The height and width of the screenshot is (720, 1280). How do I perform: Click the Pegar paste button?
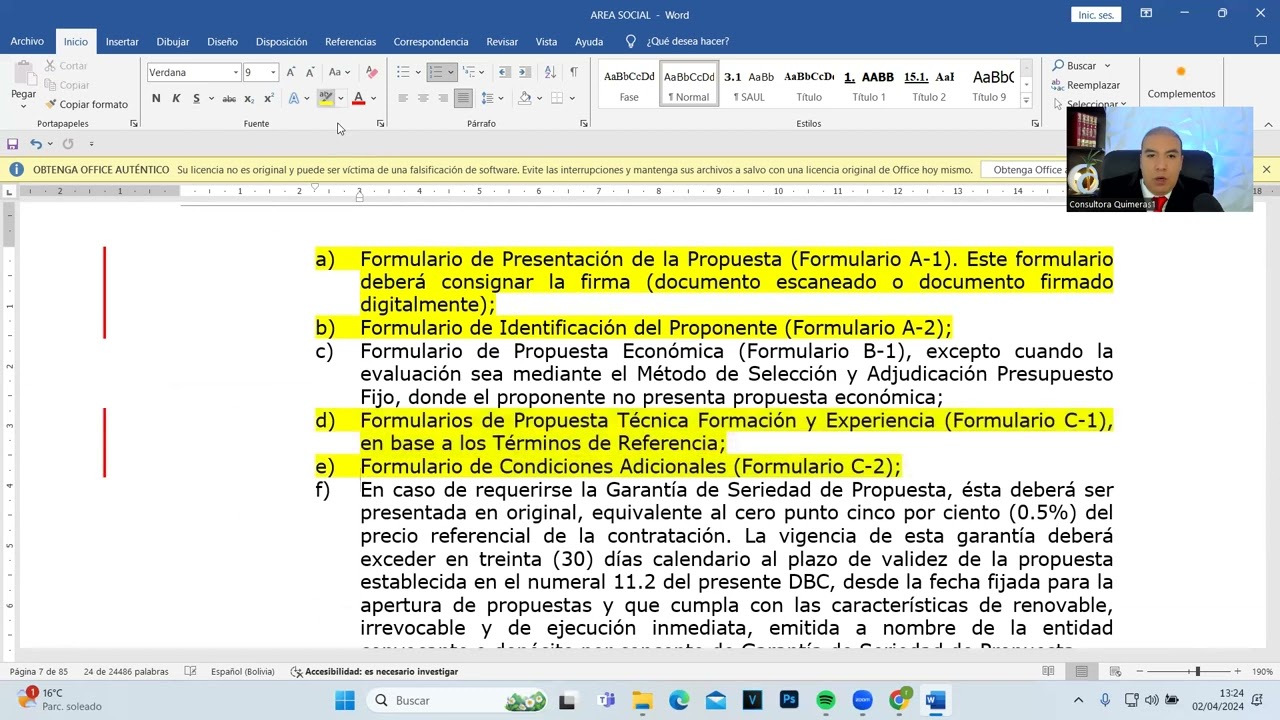[x=23, y=82]
